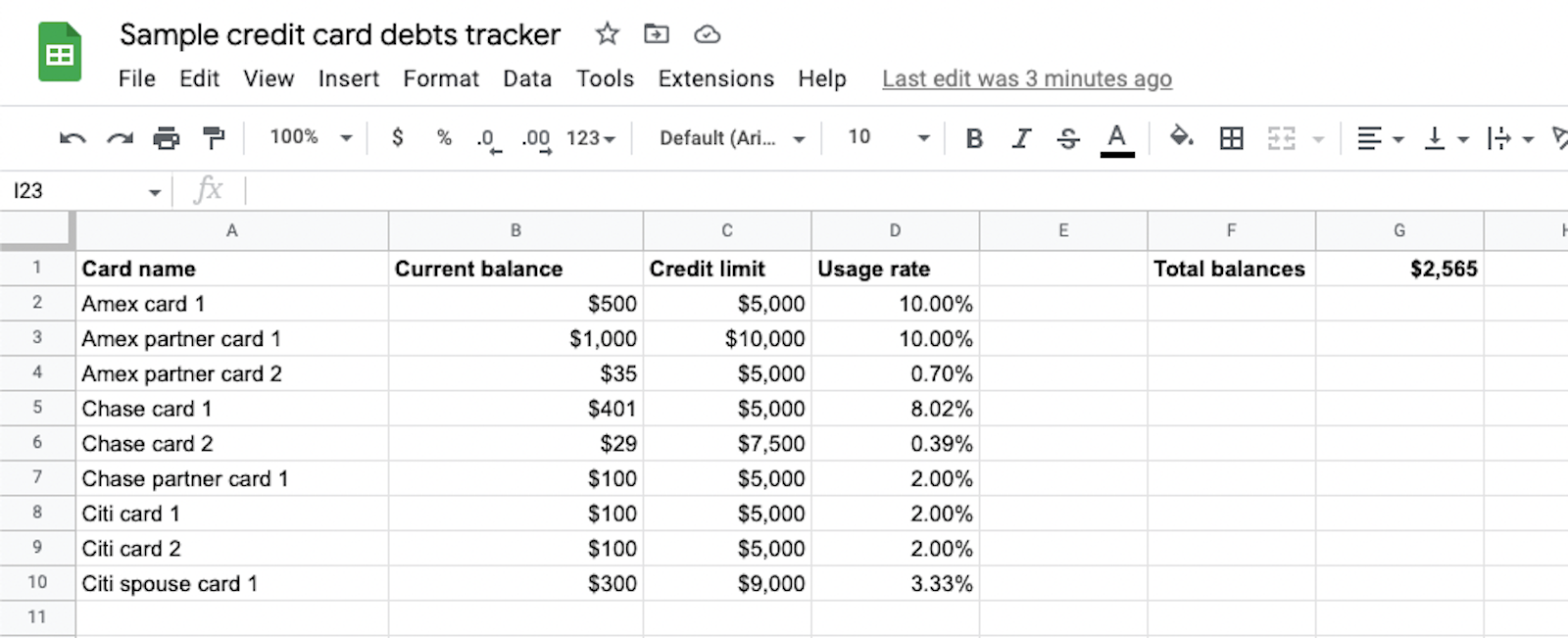Open the text wrapping dropdown
This screenshot has height=638, width=1568.
pyautogui.click(x=1509, y=138)
